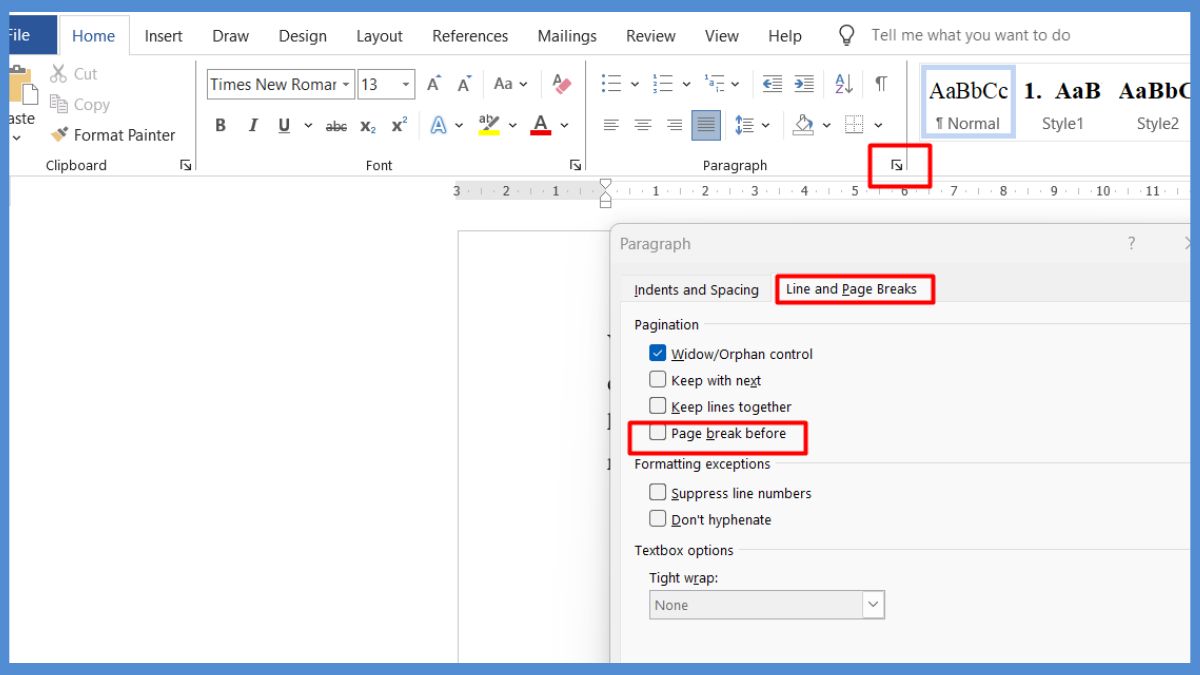Image resolution: width=1200 pixels, height=675 pixels.
Task: Click the Shading paint bucket icon
Action: click(803, 125)
